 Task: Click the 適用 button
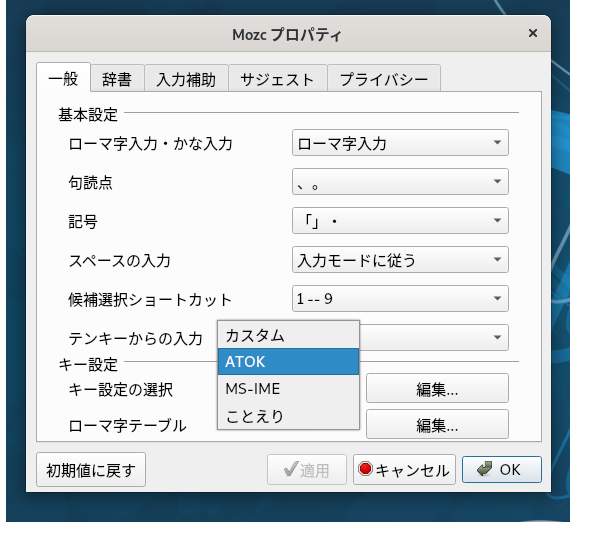click(307, 470)
